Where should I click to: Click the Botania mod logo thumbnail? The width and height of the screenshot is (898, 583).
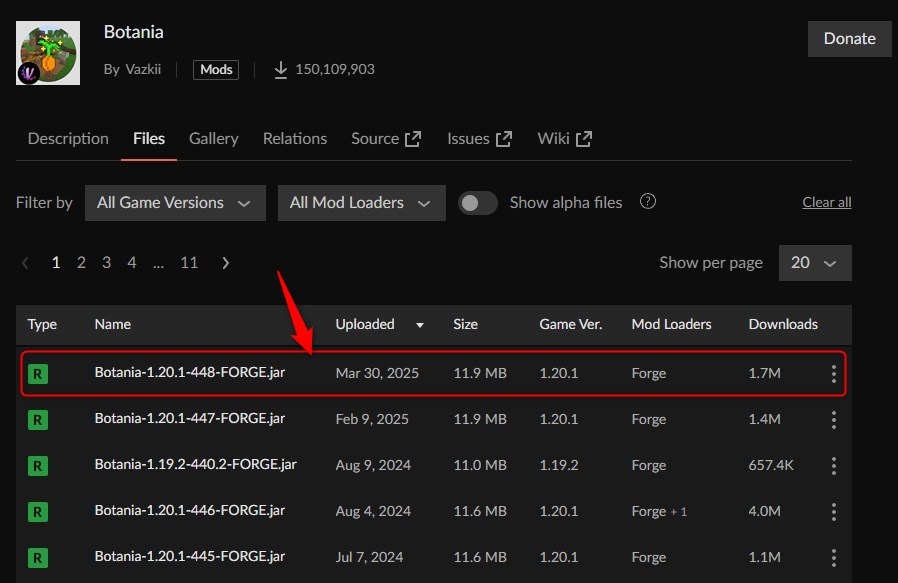pos(48,53)
